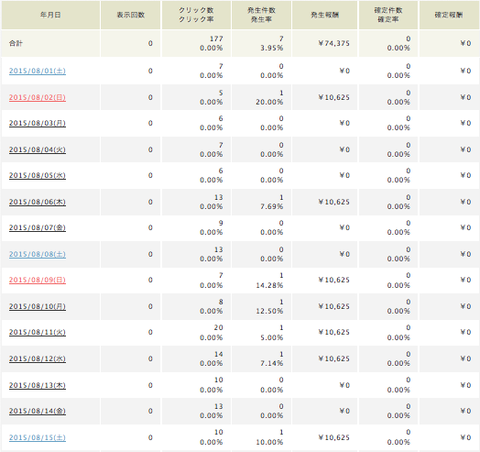Click the 2015/08/03(月) date link
The height and width of the screenshot is (452, 480).
(37, 123)
